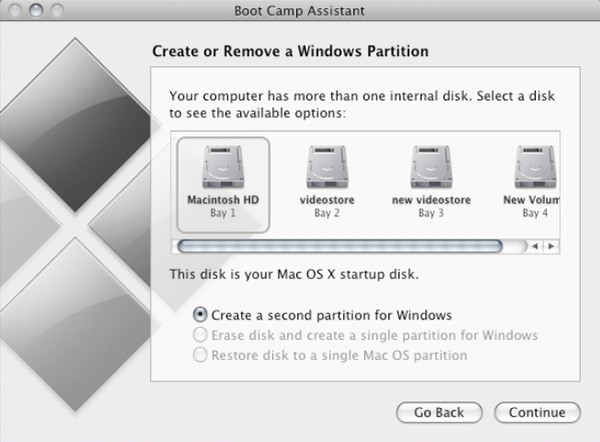600x442 pixels.
Task: Click the Boot Camp Assistant title bar
Action: (299, 10)
